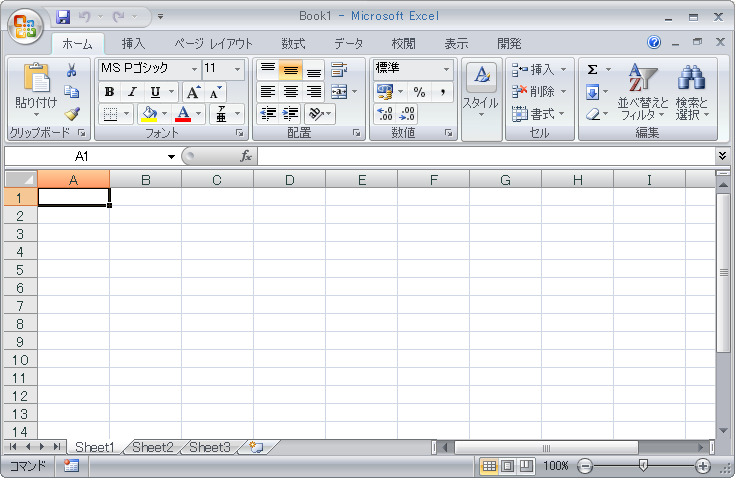Switch to Page Layout view button
Viewport: 735px width, 478px height.
[x=507, y=466]
